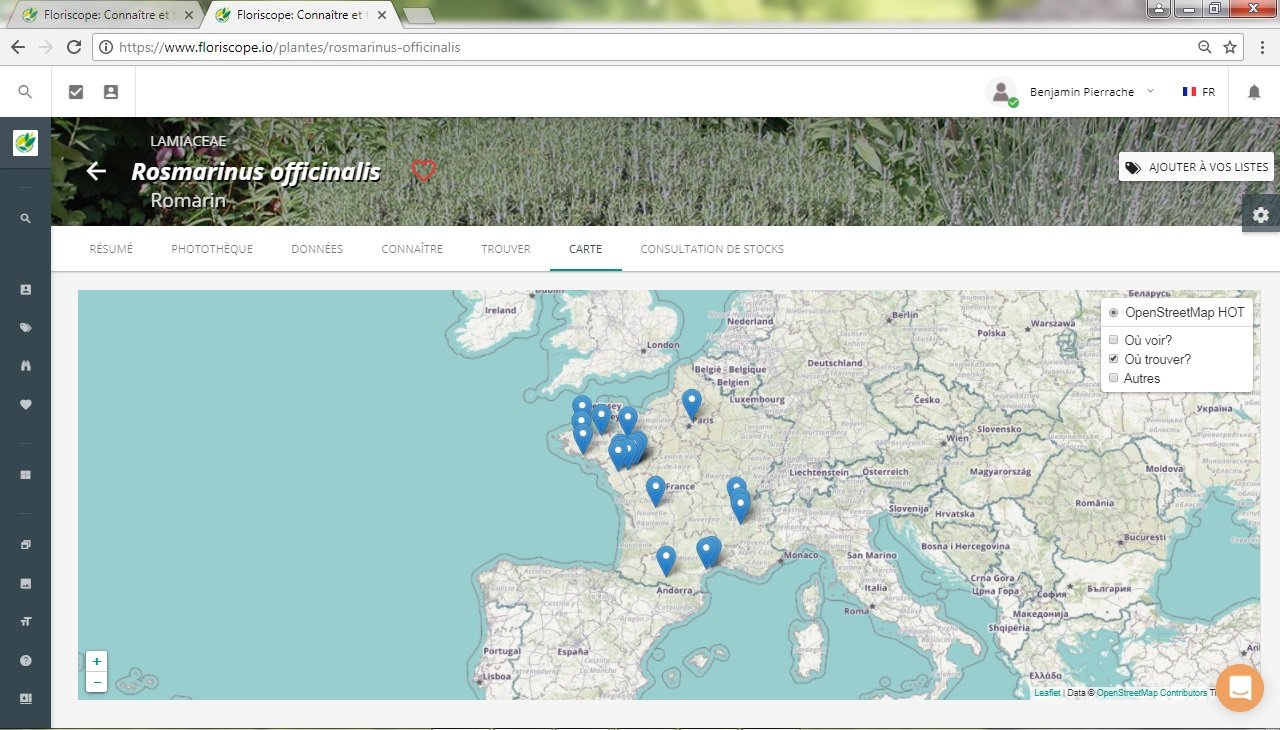Uncheck the "Où trouver?" layer checkbox
This screenshot has width=1280, height=730.
1114,359
